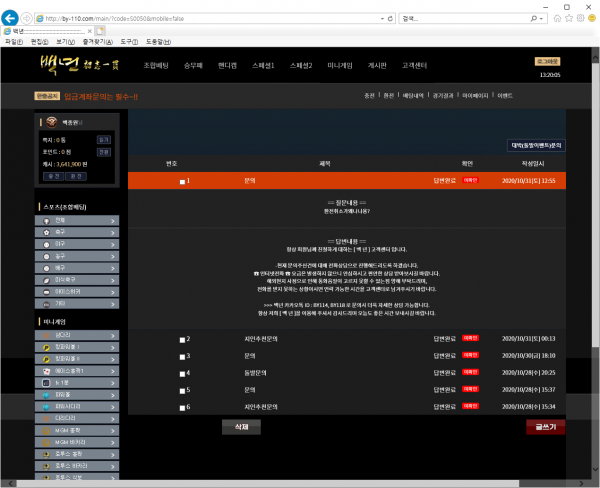600x488 pixels.
Task: Click the playing cards icon for 에이스홀짝1
Action: (x=46, y=371)
